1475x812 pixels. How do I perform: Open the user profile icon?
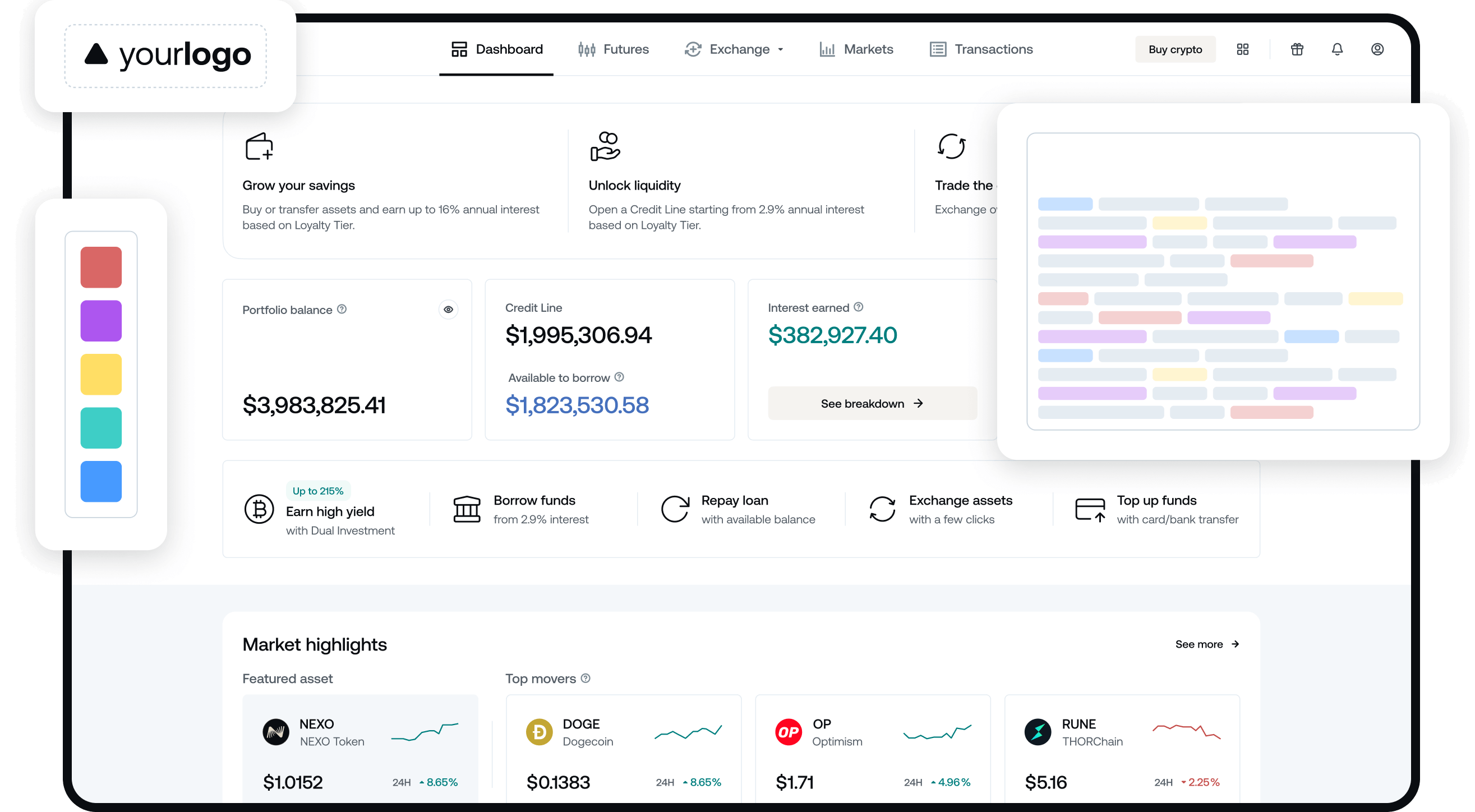pos(1377,49)
